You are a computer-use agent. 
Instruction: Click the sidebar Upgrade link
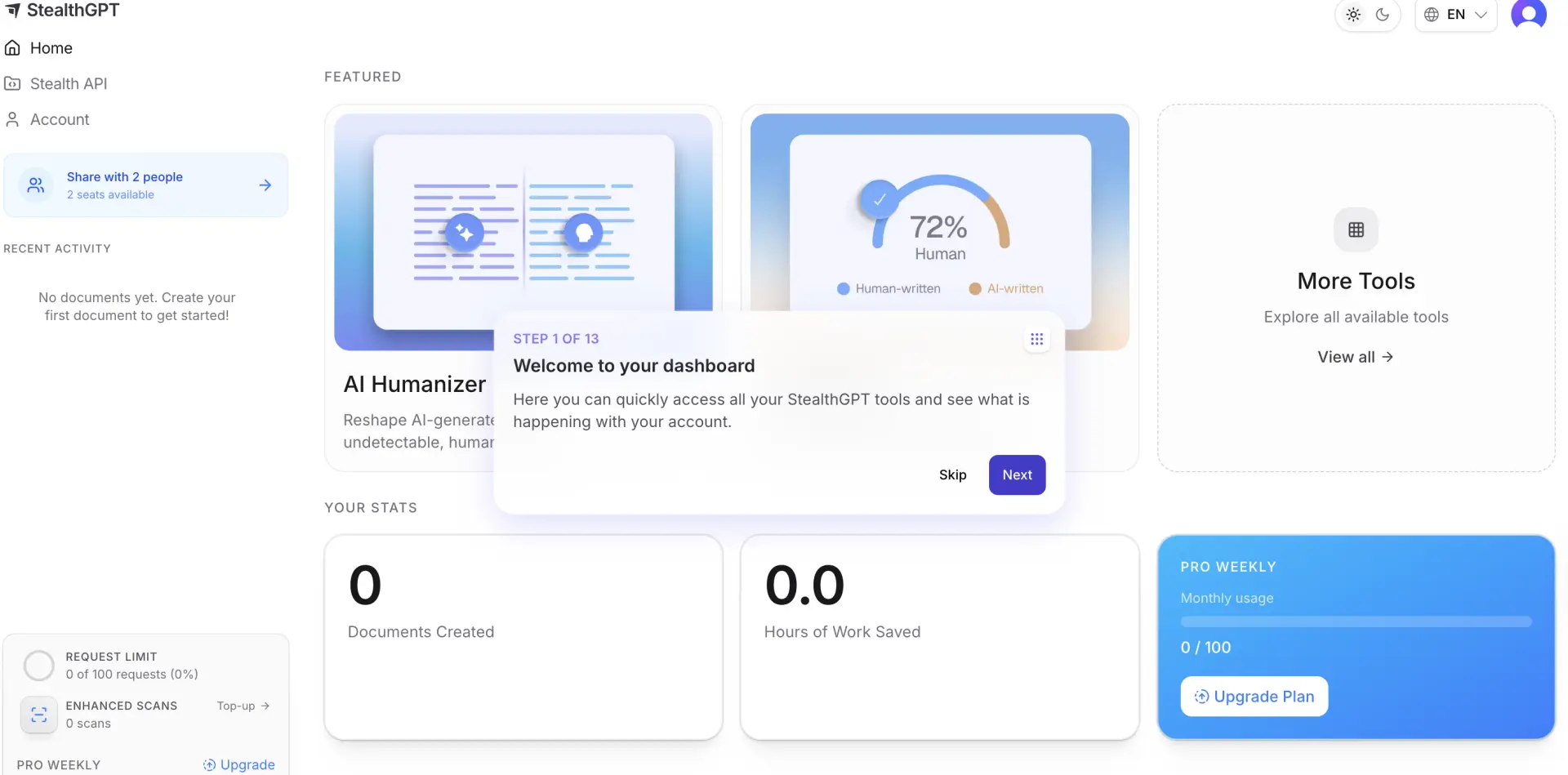[x=239, y=764]
